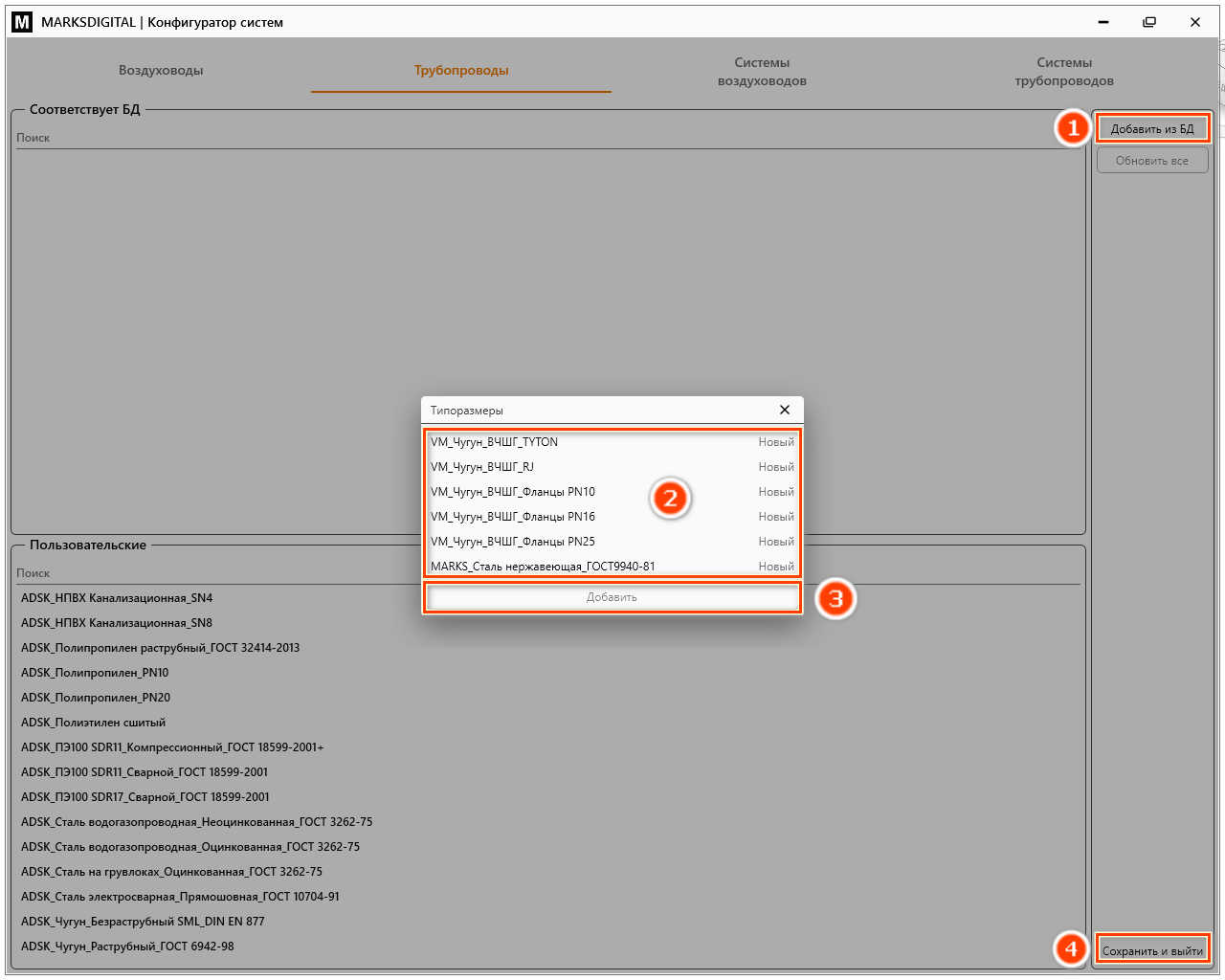
Task: Select VM_Чугун_ВЧШГ_TYTON in the list
Action: pyautogui.click(x=612, y=442)
